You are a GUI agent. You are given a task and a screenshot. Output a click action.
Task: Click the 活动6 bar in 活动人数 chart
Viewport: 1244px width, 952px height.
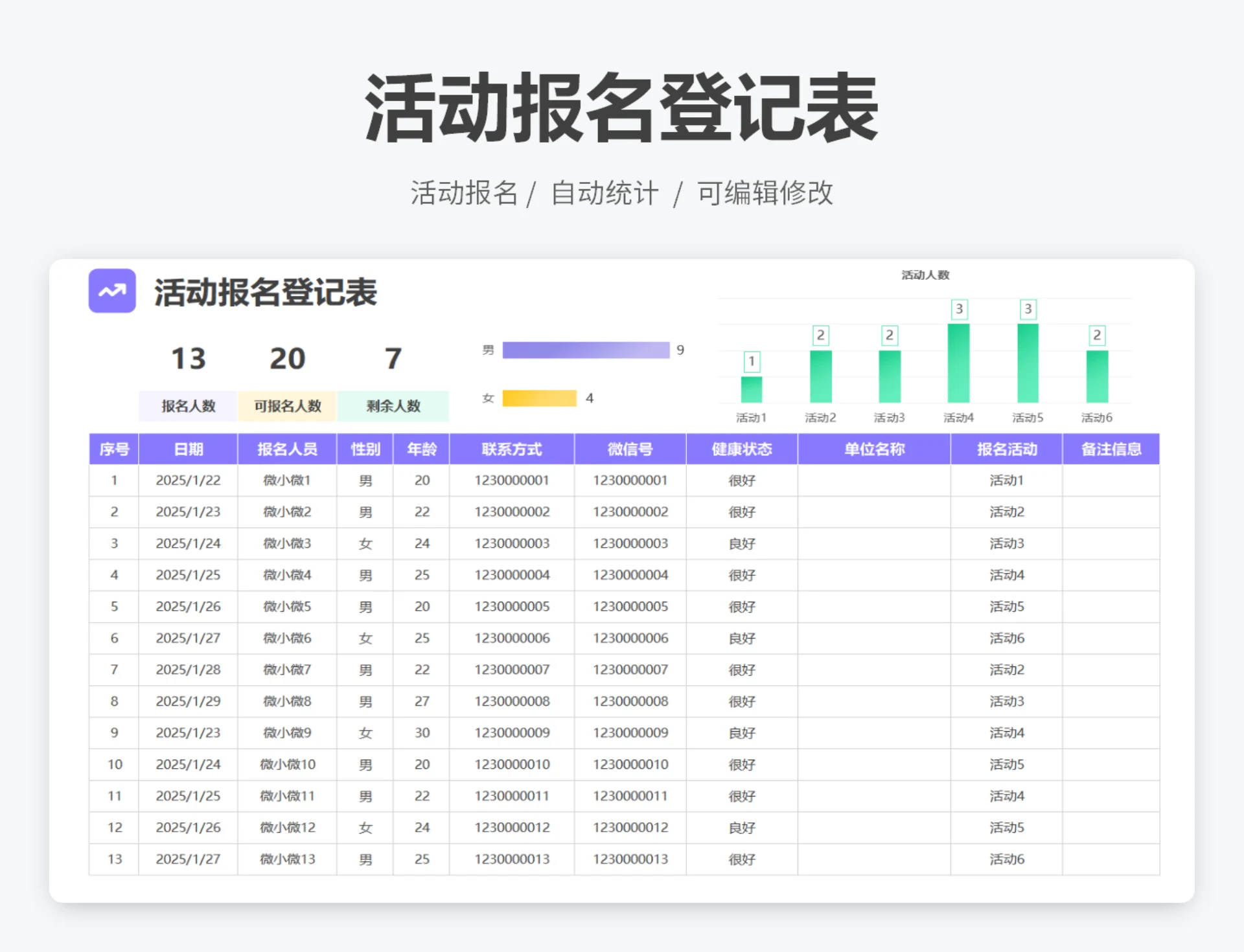click(x=1096, y=376)
